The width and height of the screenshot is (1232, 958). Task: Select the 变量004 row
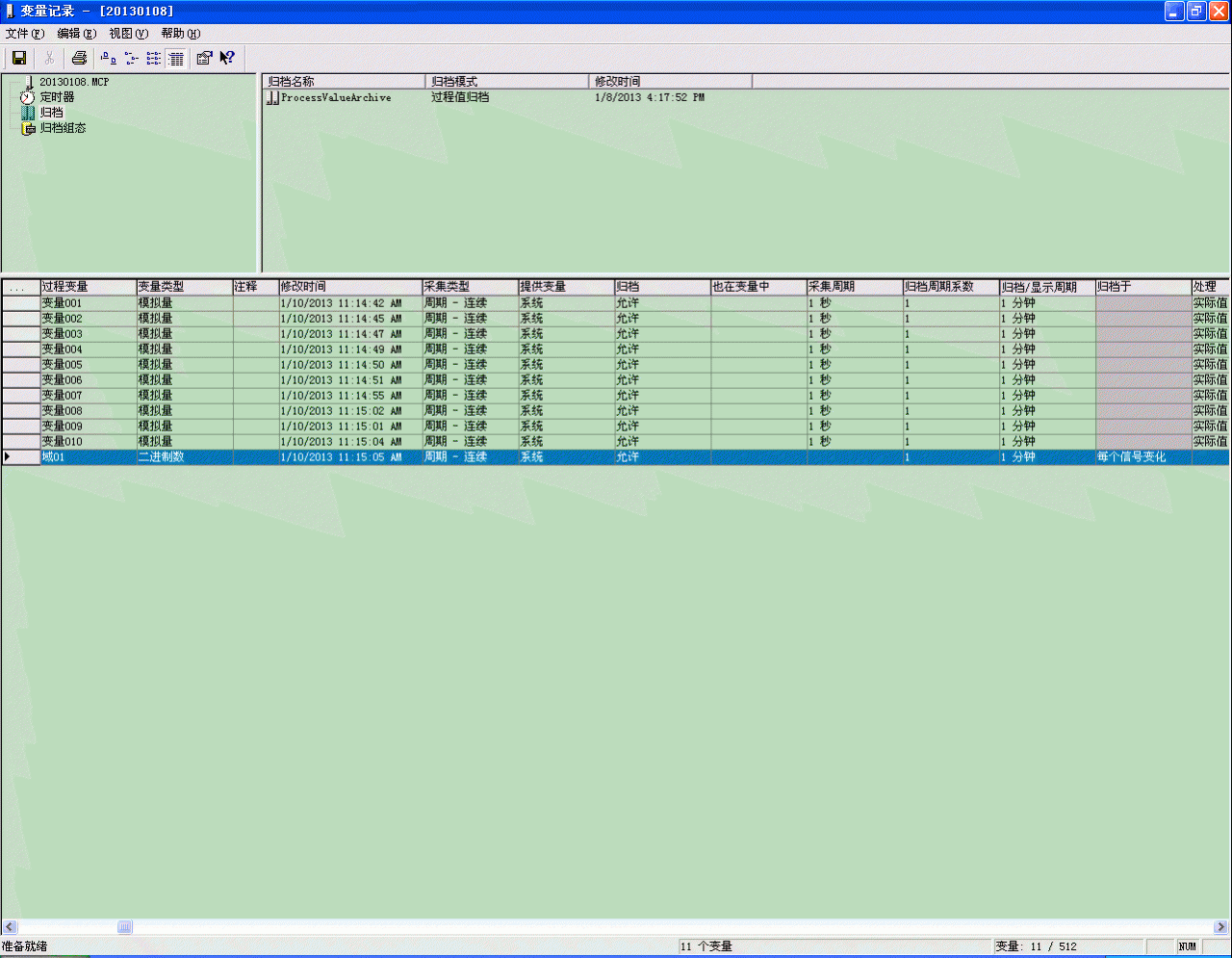615,349
